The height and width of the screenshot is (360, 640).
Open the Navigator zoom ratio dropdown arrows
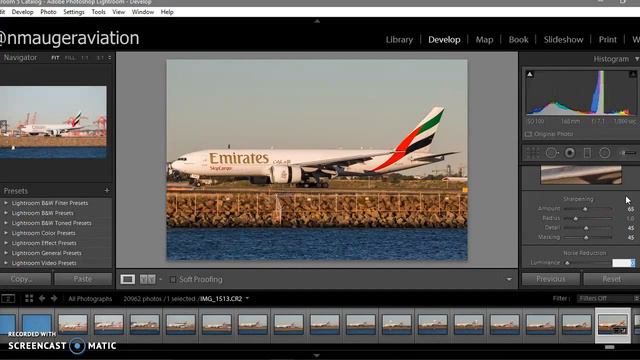click(x=109, y=58)
